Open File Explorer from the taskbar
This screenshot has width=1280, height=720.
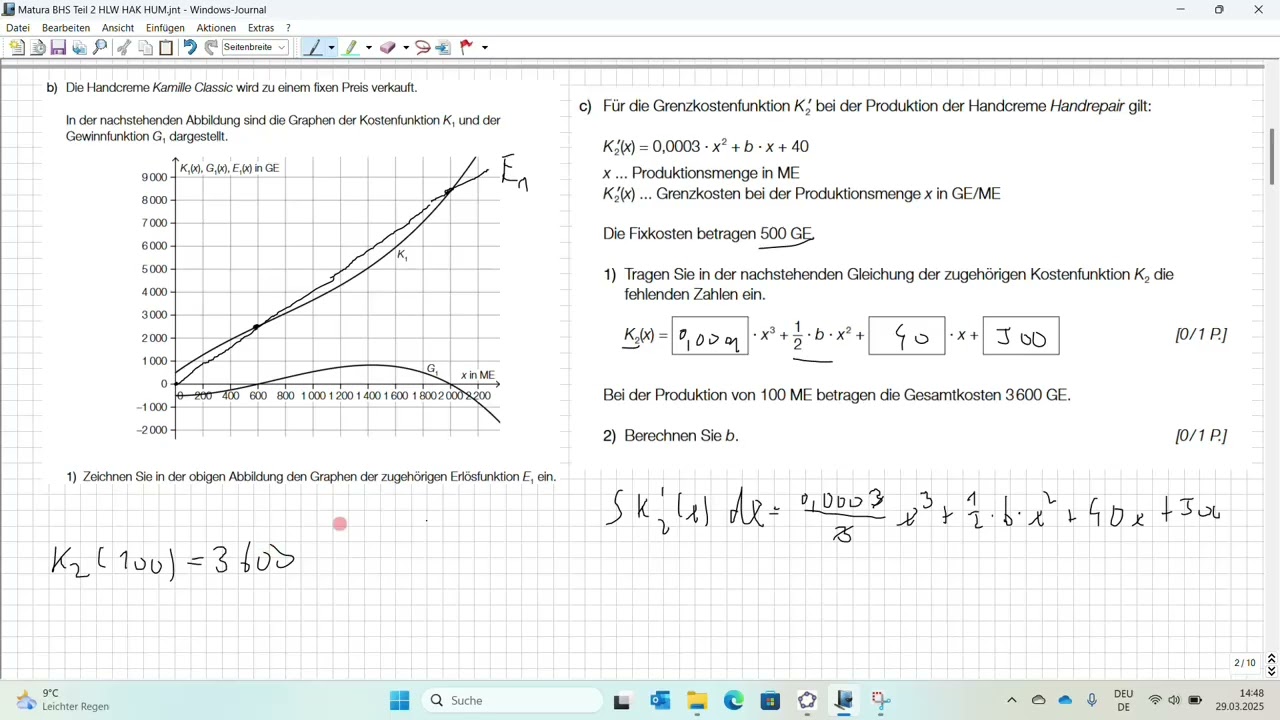697,700
